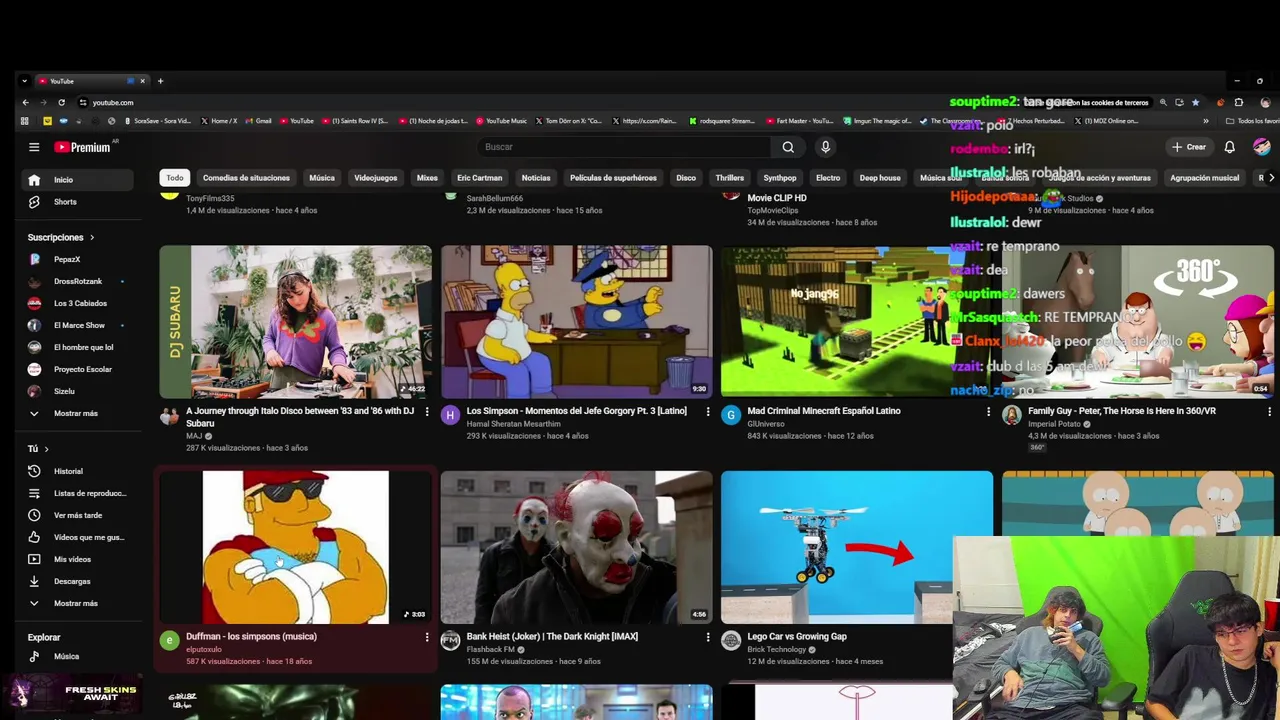The height and width of the screenshot is (720, 1280).
Task: Expand Mostrar más under Tú
Action: click(79, 603)
